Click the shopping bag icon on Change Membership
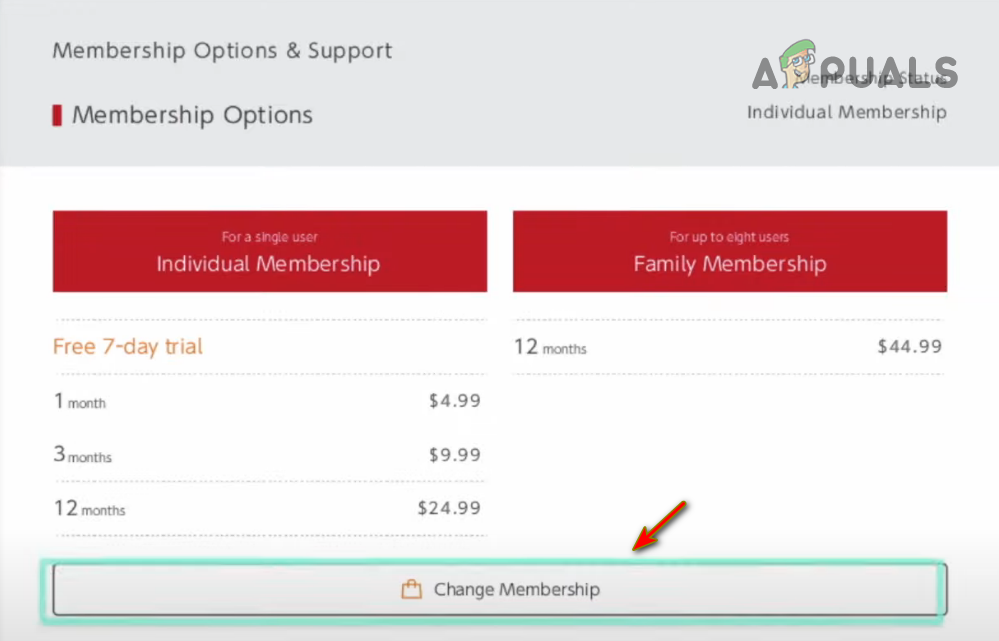 click(411, 590)
